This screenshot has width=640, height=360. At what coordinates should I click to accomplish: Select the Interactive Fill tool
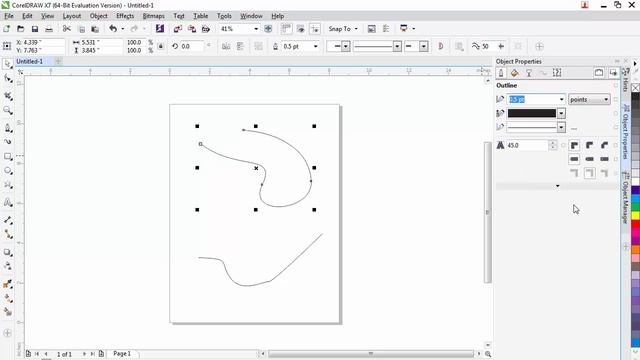click(x=7, y=298)
